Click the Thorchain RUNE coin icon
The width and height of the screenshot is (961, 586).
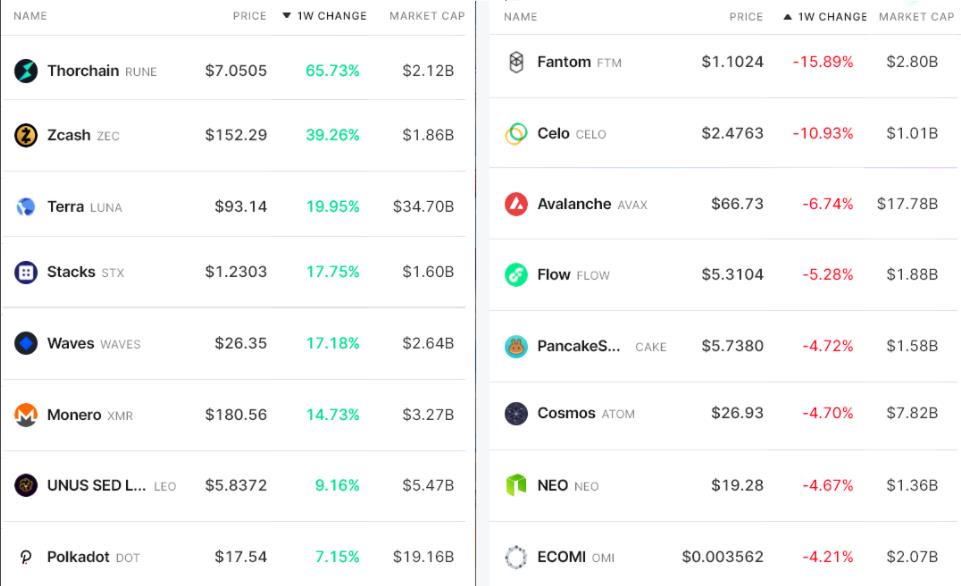[x=26, y=71]
